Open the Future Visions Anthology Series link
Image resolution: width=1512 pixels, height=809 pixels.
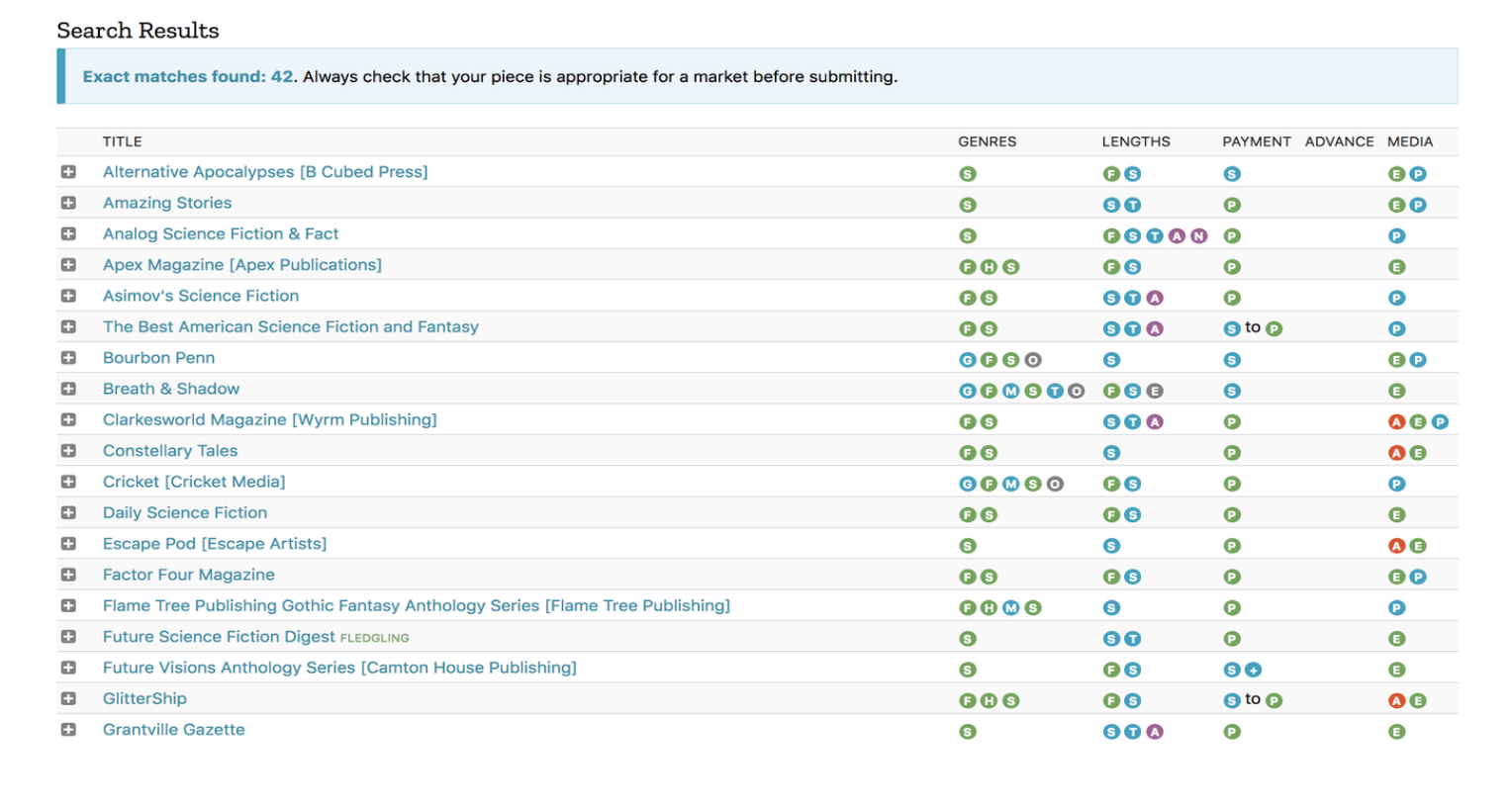coord(339,668)
